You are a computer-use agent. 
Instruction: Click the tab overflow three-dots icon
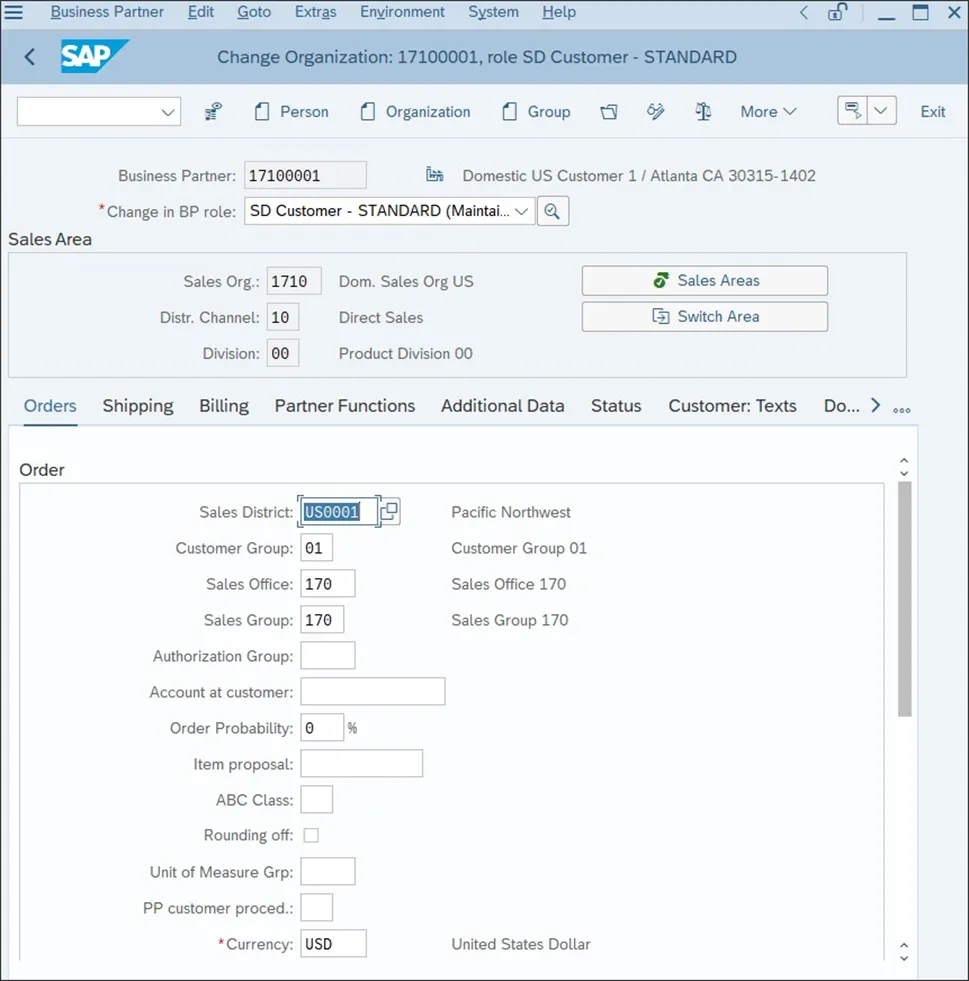901,410
